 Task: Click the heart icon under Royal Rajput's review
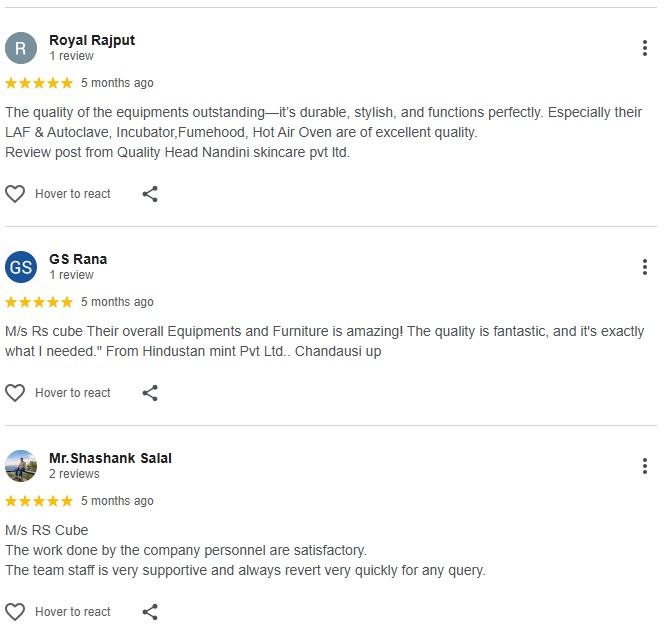point(15,194)
